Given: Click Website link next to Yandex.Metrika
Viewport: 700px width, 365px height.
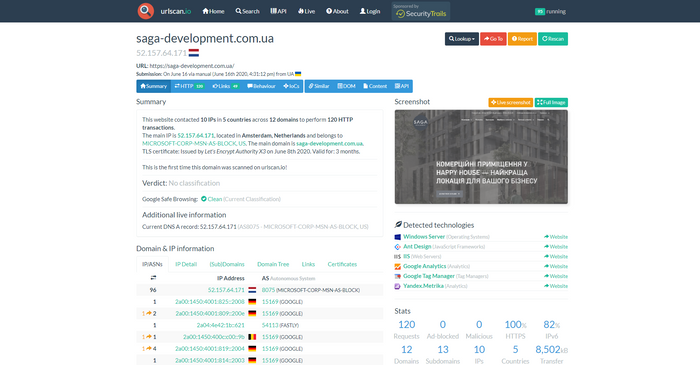Looking at the screenshot, I should point(556,286).
